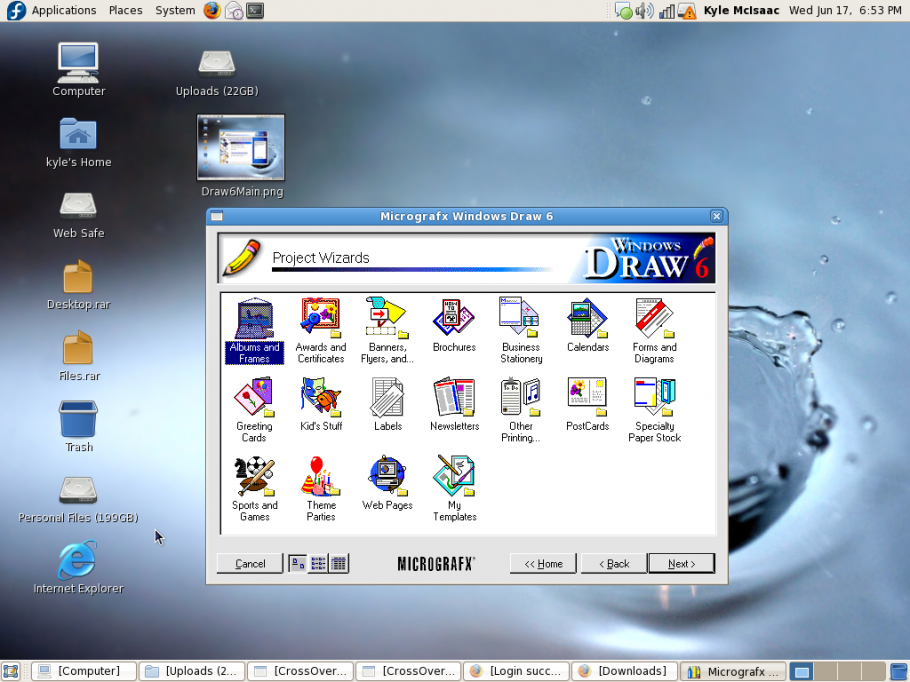Screen dimensions: 910x682
Task: Open the Kid's Stuff project icon
Action: pyautogui.click(x=320, y=400)
